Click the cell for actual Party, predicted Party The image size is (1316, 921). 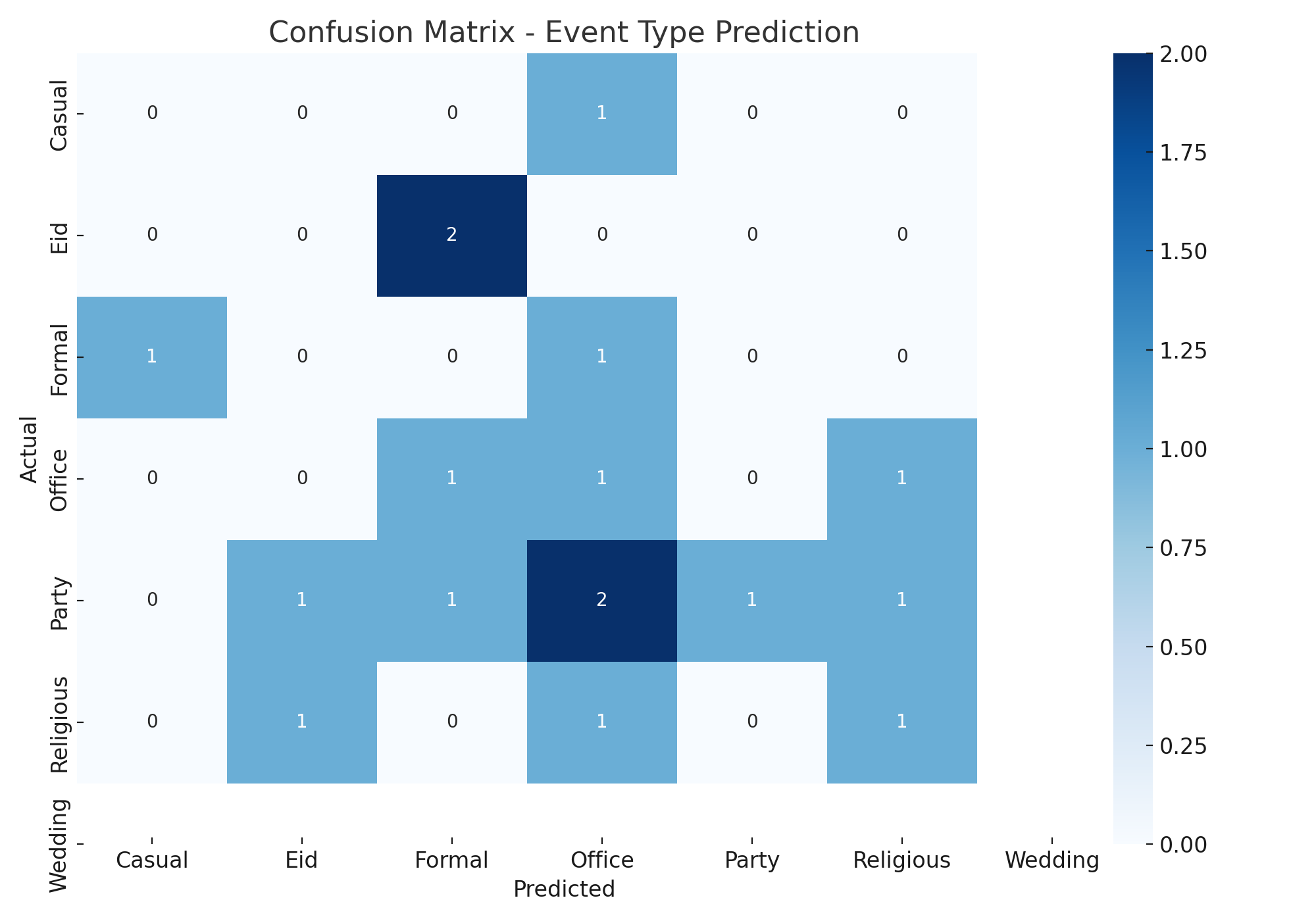[x=751, y=600]
